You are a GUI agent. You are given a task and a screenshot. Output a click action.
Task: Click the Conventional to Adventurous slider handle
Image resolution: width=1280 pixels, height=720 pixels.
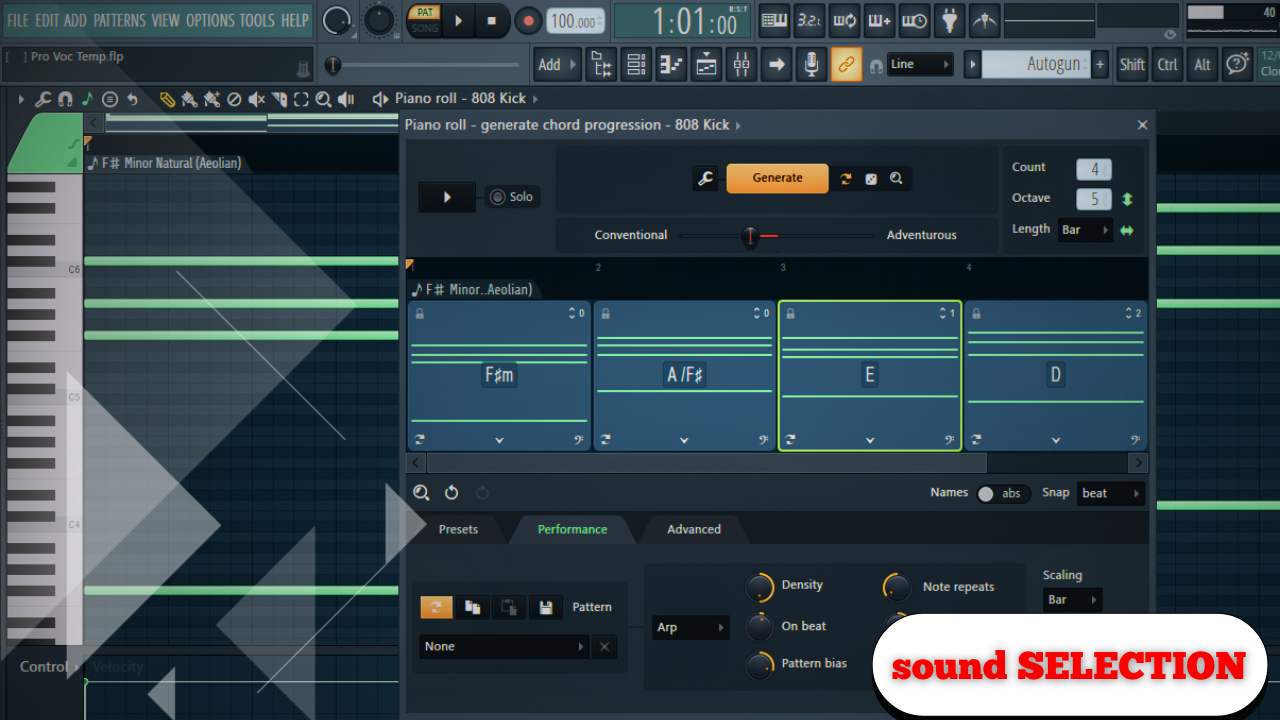[x=750, y=236]
